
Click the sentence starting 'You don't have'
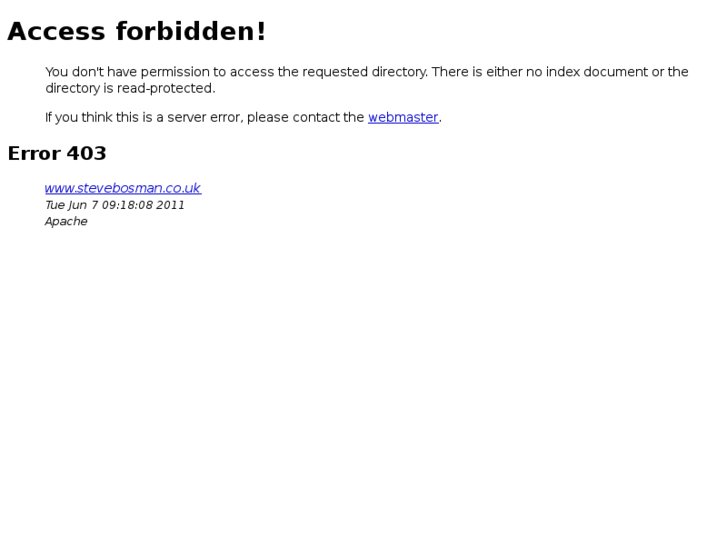(236, 72)
